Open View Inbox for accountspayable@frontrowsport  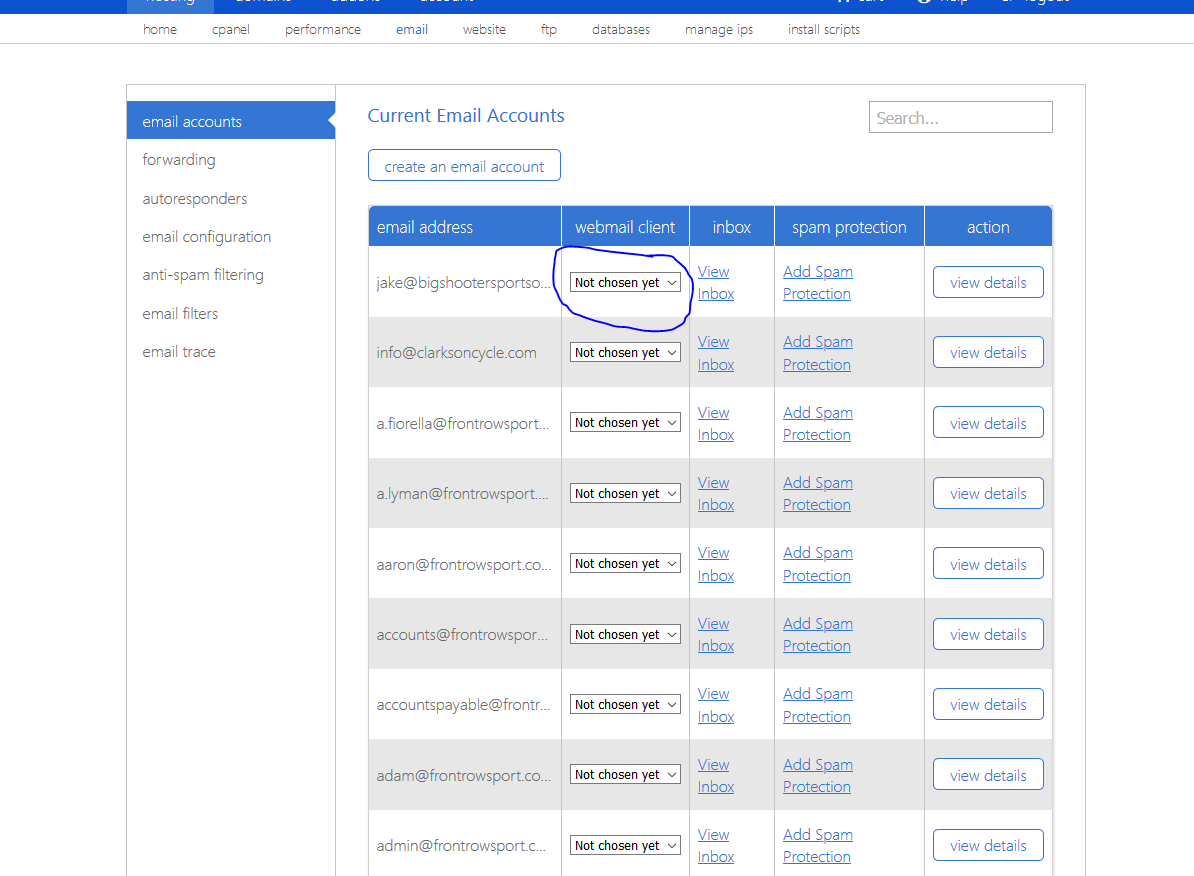tap(715, 705)
